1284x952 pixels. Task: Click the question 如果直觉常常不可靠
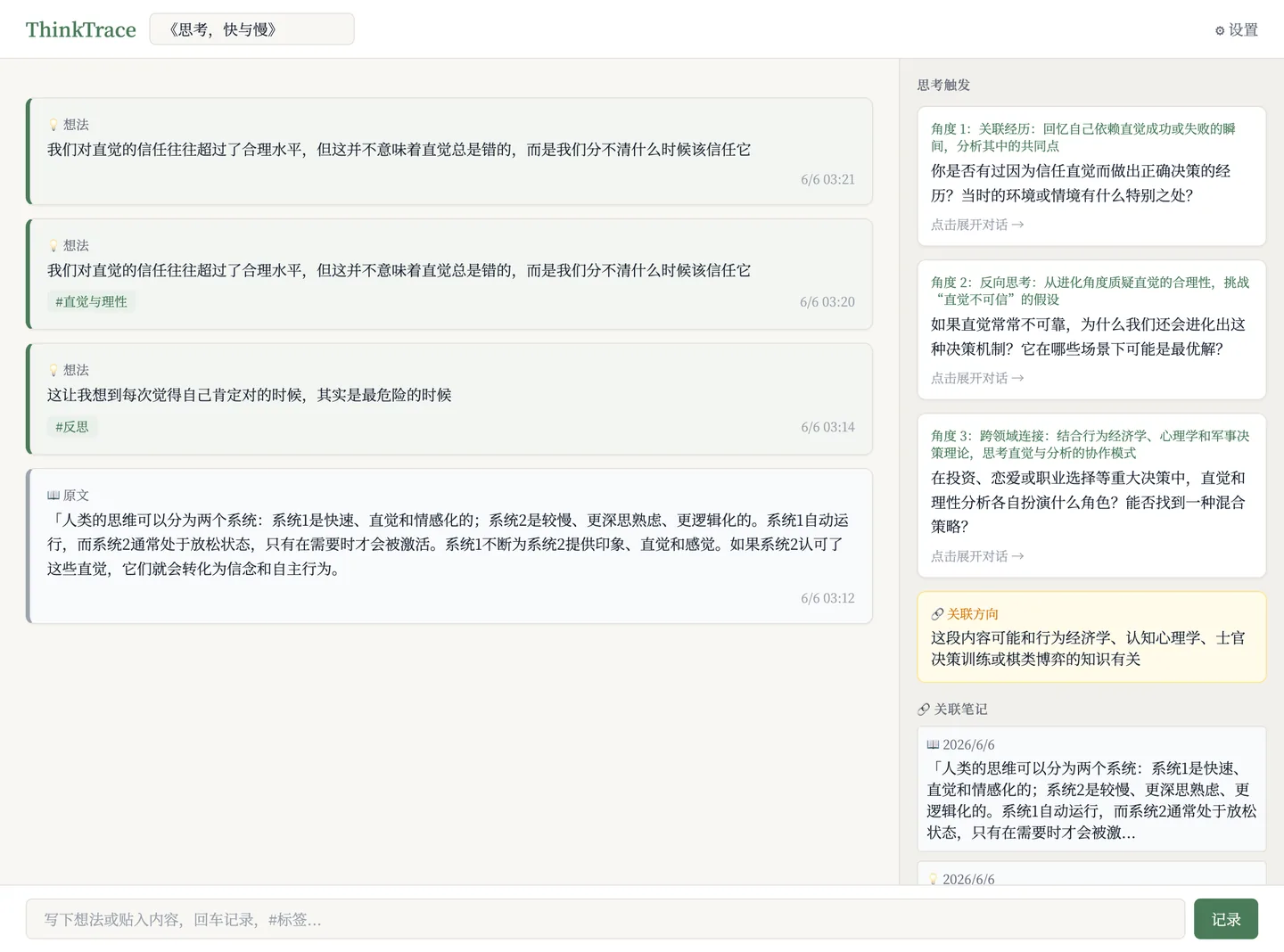coord(1088,336)
